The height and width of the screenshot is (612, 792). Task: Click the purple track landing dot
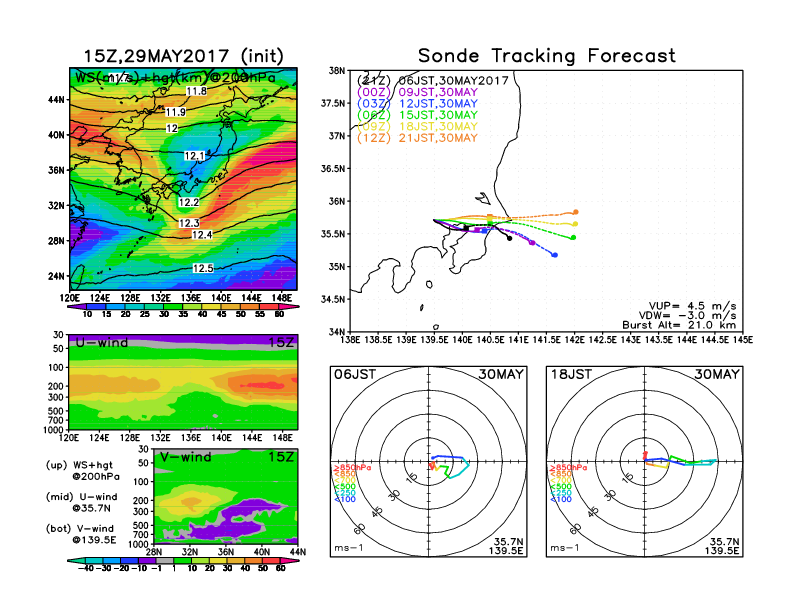point(532,243)
